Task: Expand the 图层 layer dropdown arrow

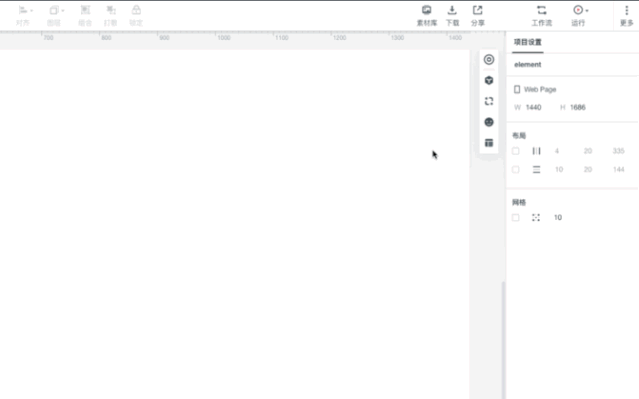Action: pyautogui.click(x=63, y=11)
